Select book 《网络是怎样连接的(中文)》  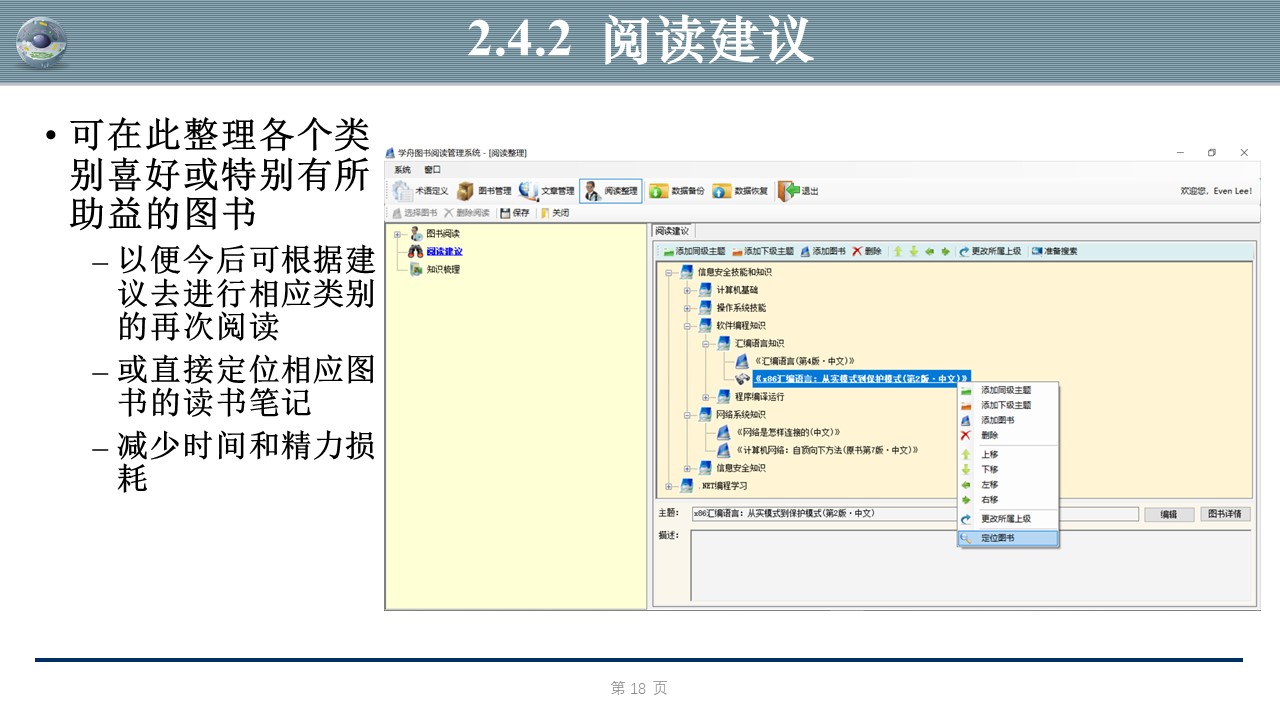click(x=788, y=432)
